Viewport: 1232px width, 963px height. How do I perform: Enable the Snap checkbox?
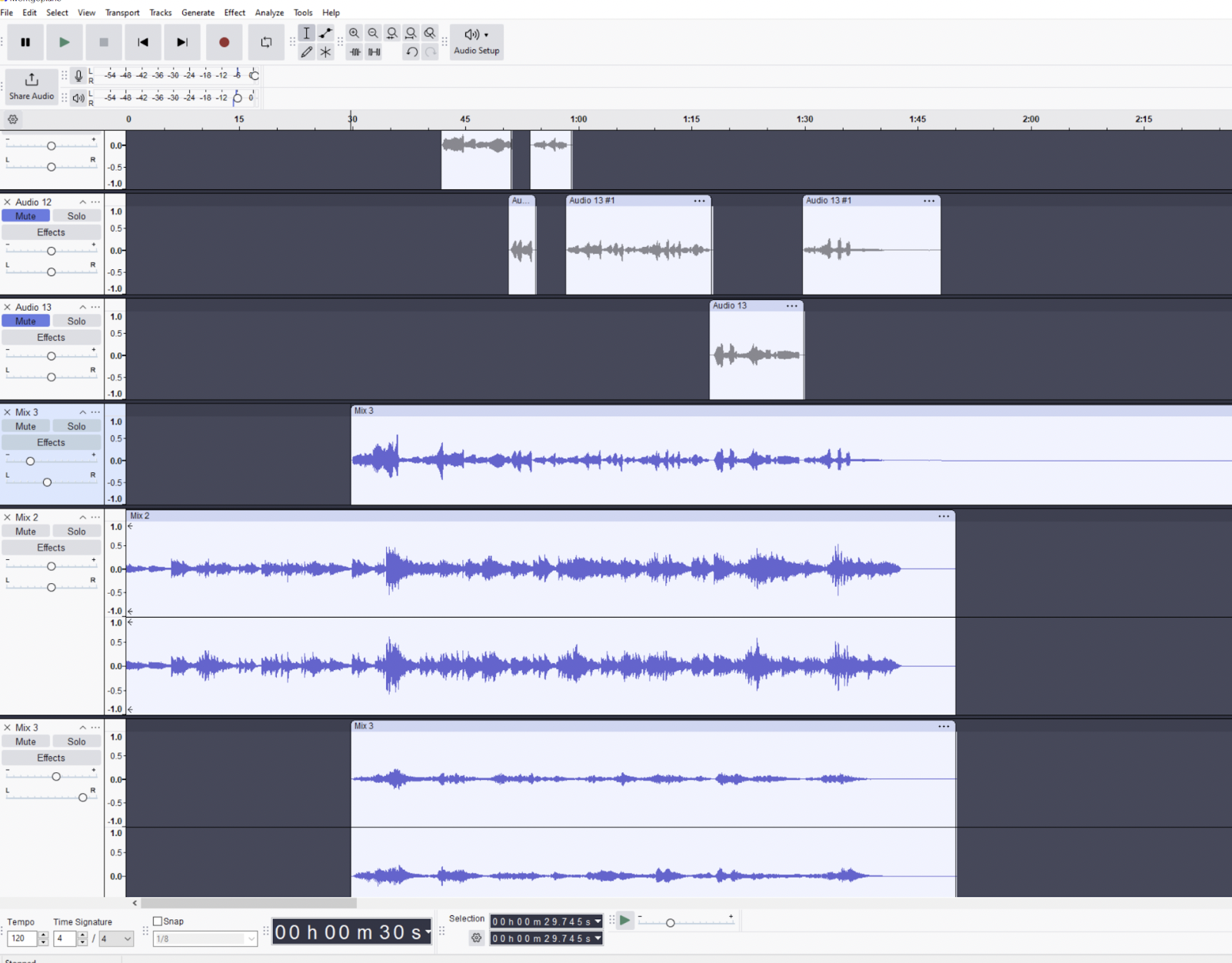pos(158,921)
